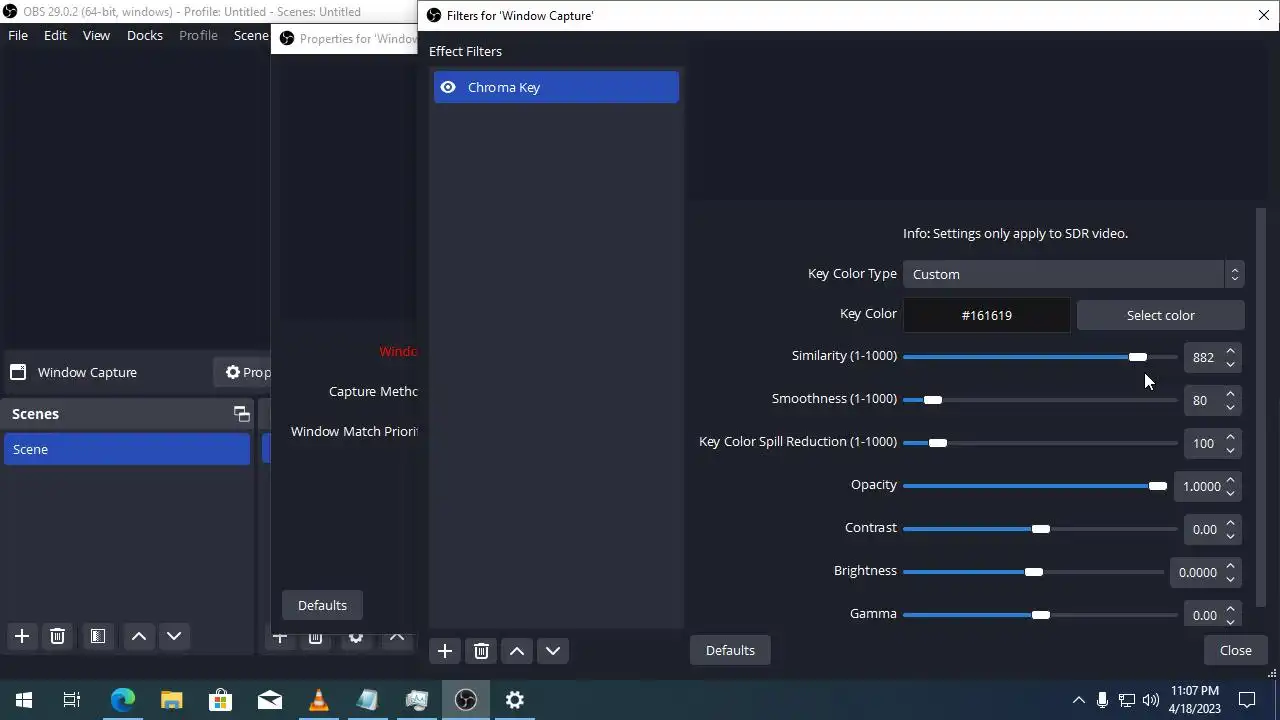Show hidden system tray icons
Screen dimensions: 1280x720
[x=1078, y=700]
